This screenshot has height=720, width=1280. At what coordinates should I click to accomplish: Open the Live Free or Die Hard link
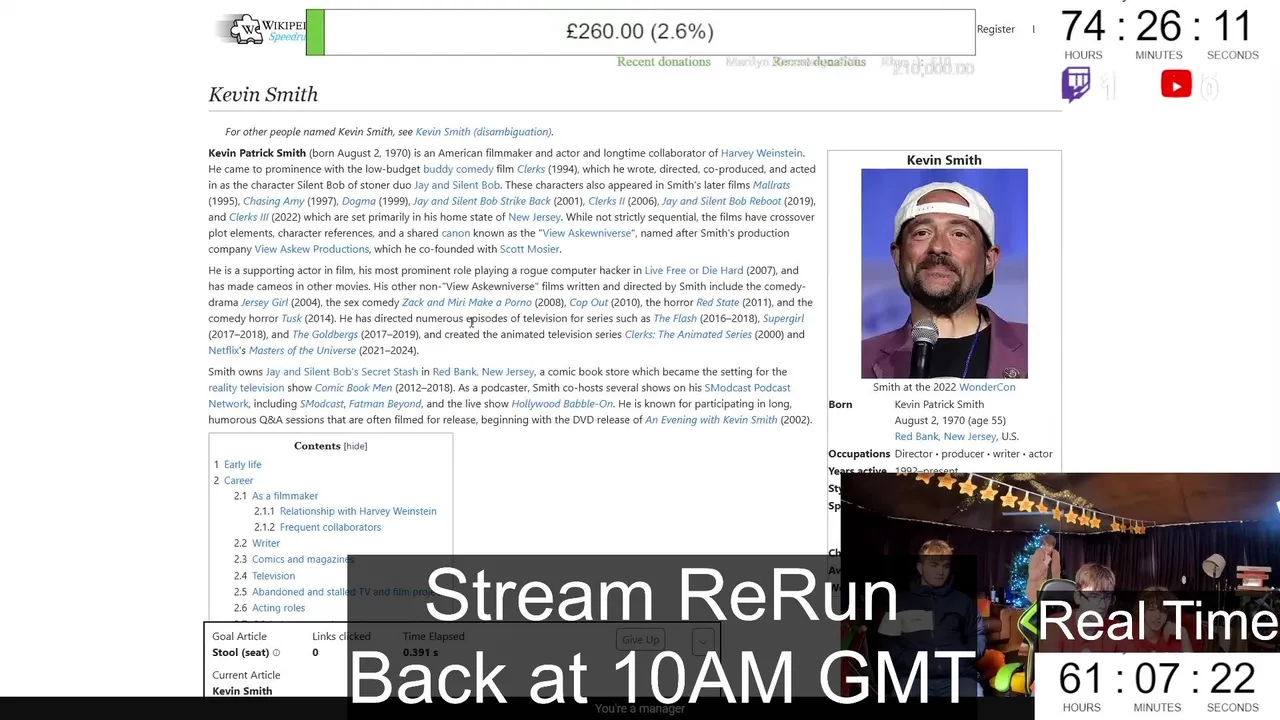click(x=694, y=270)
